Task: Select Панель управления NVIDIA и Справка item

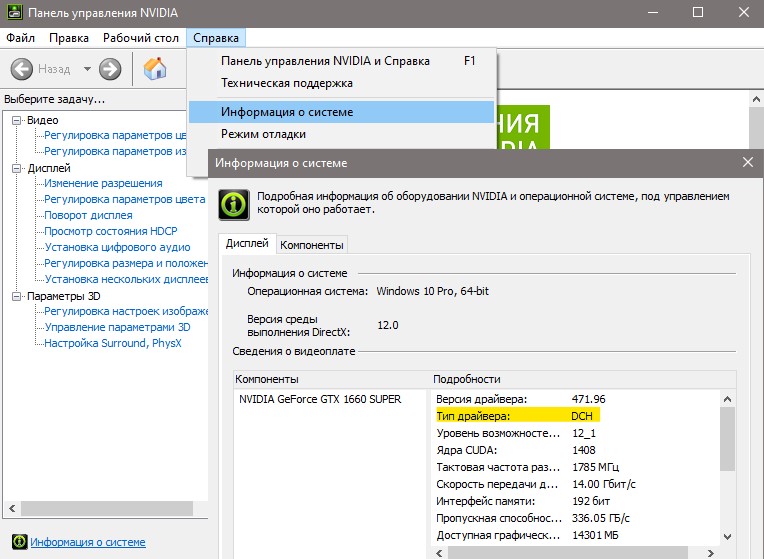Action: (342, 61)
